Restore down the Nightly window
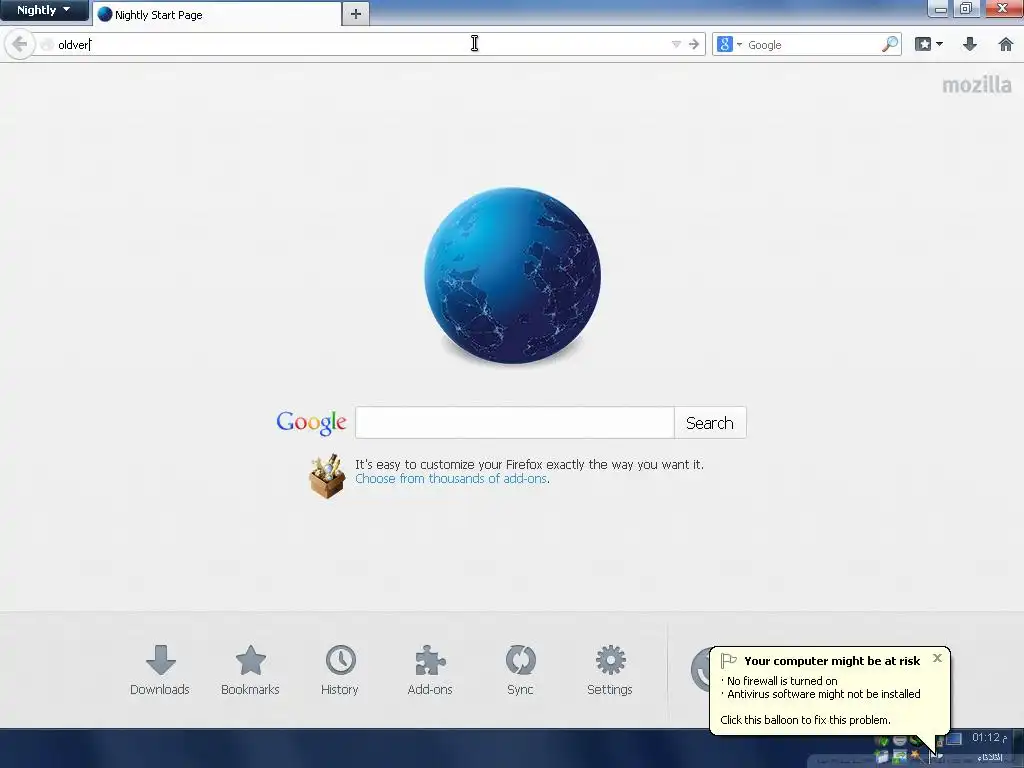The width and height of the screenshot is (1024, 768). (x=965, y=9)
